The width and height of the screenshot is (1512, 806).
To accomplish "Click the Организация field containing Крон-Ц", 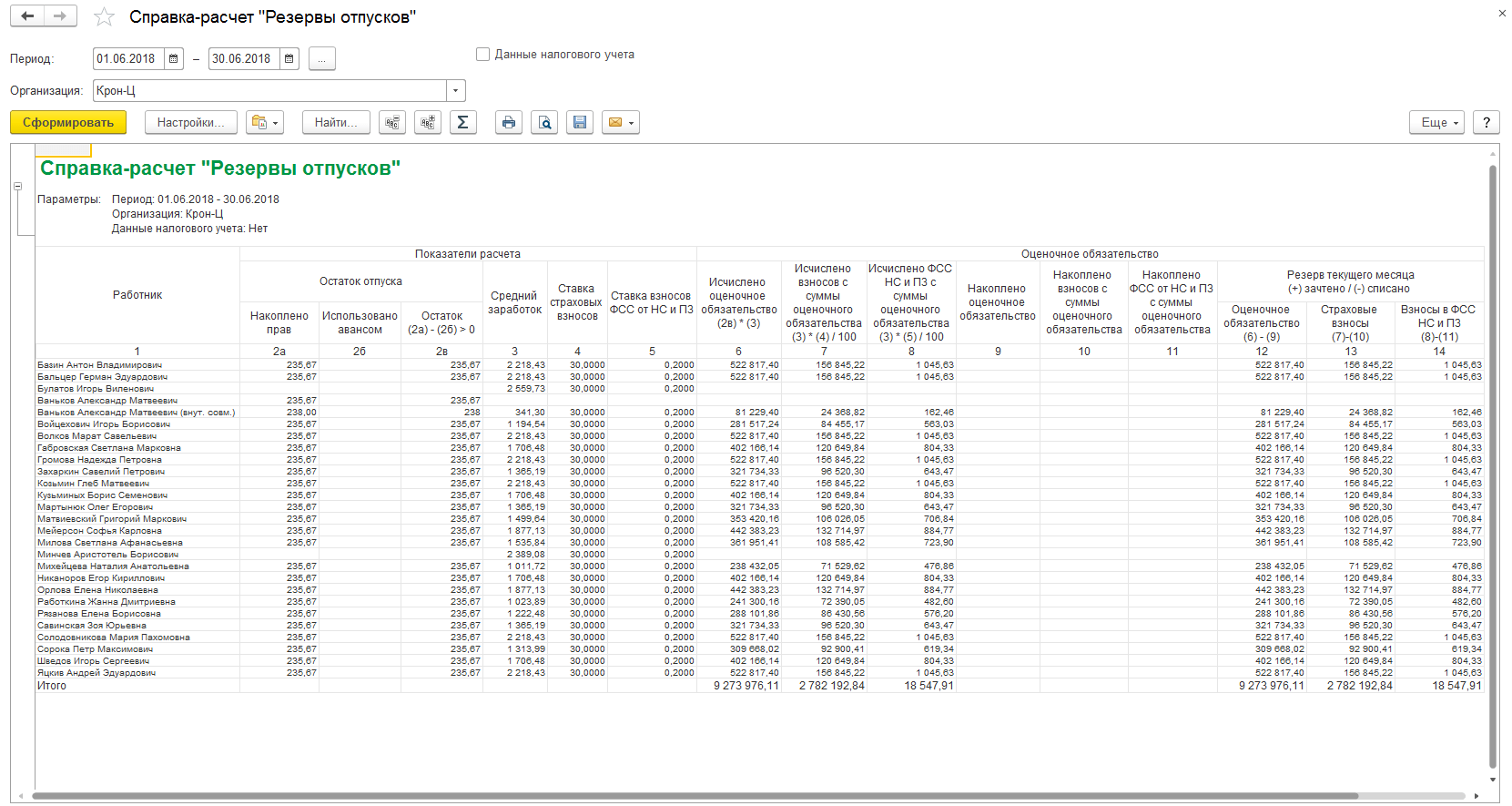I will point(270,91).
